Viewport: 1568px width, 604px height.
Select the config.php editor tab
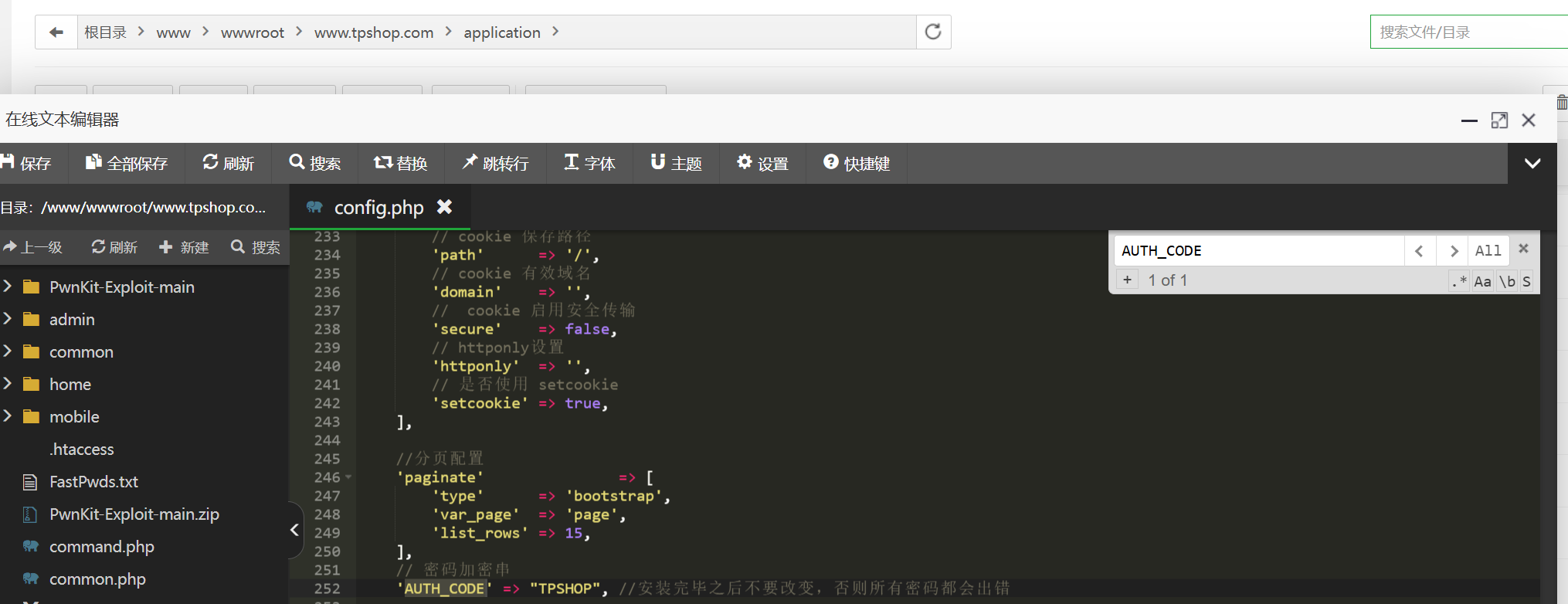click(378, 208)
